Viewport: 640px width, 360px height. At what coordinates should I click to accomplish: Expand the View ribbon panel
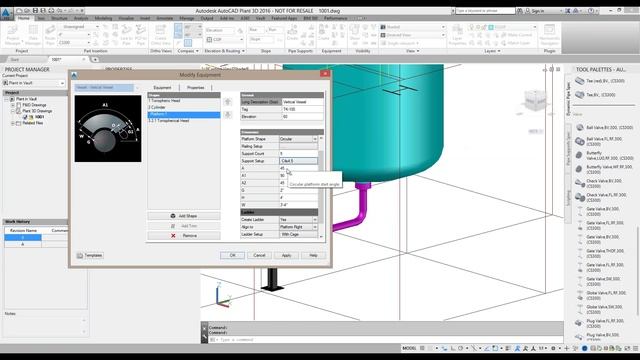pyautogui.click(x=412, y=51)
